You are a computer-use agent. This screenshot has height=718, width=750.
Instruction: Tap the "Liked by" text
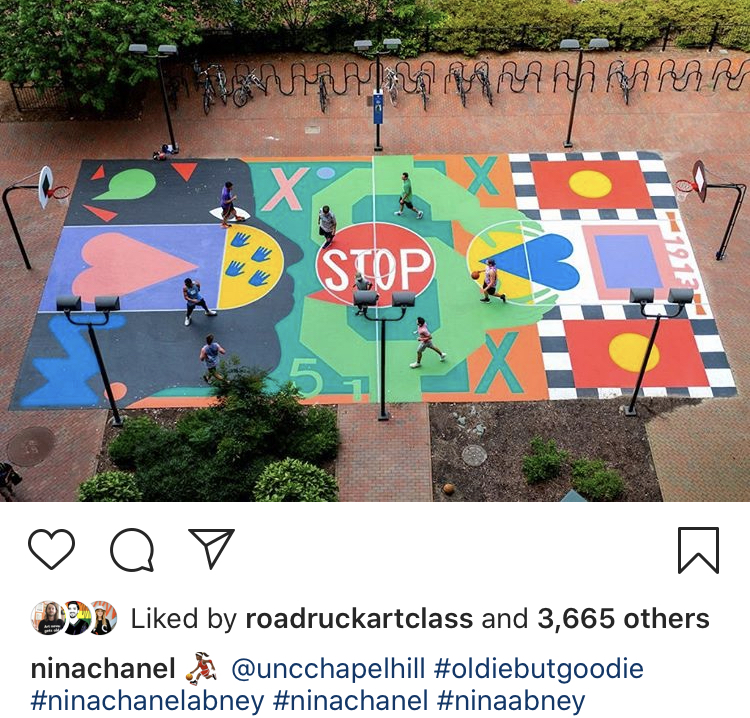pos(183,619)
